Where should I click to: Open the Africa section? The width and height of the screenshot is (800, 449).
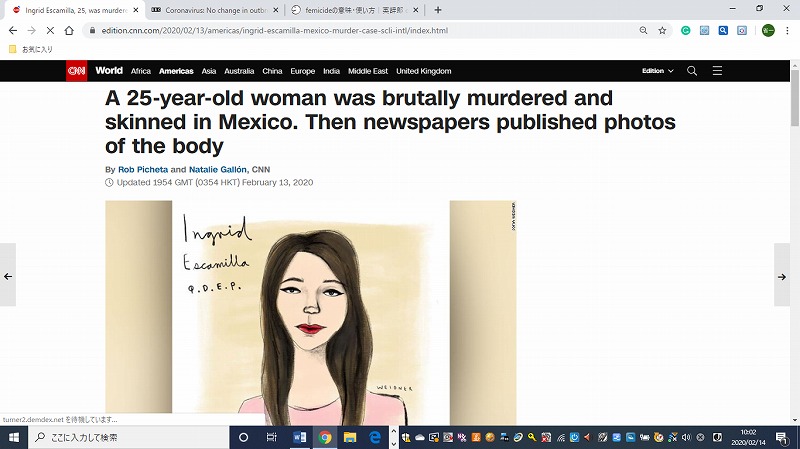[x=141, y=71]
